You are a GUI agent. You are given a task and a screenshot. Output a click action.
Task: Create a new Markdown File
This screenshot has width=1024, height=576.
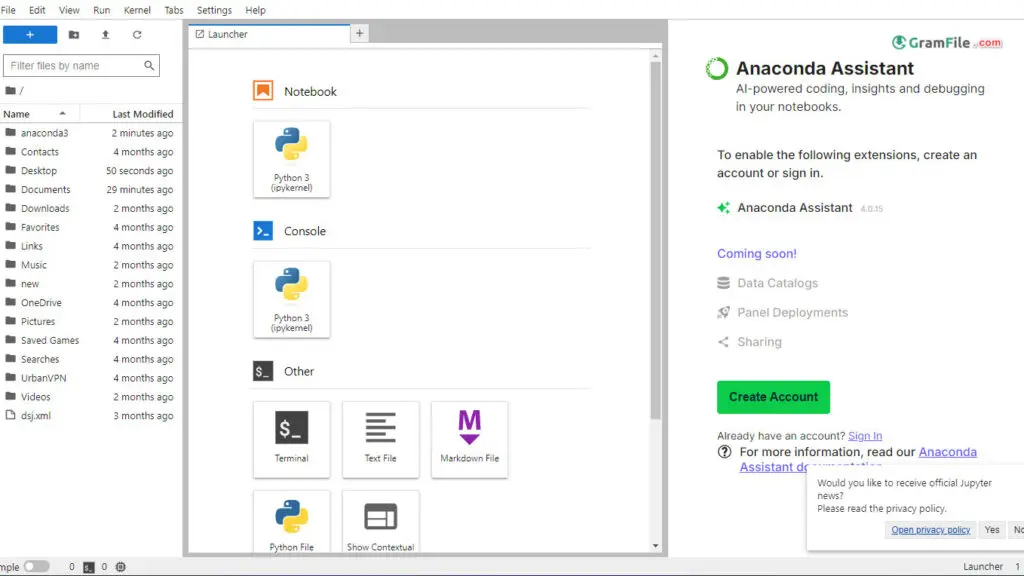click(x=470, y=439)
